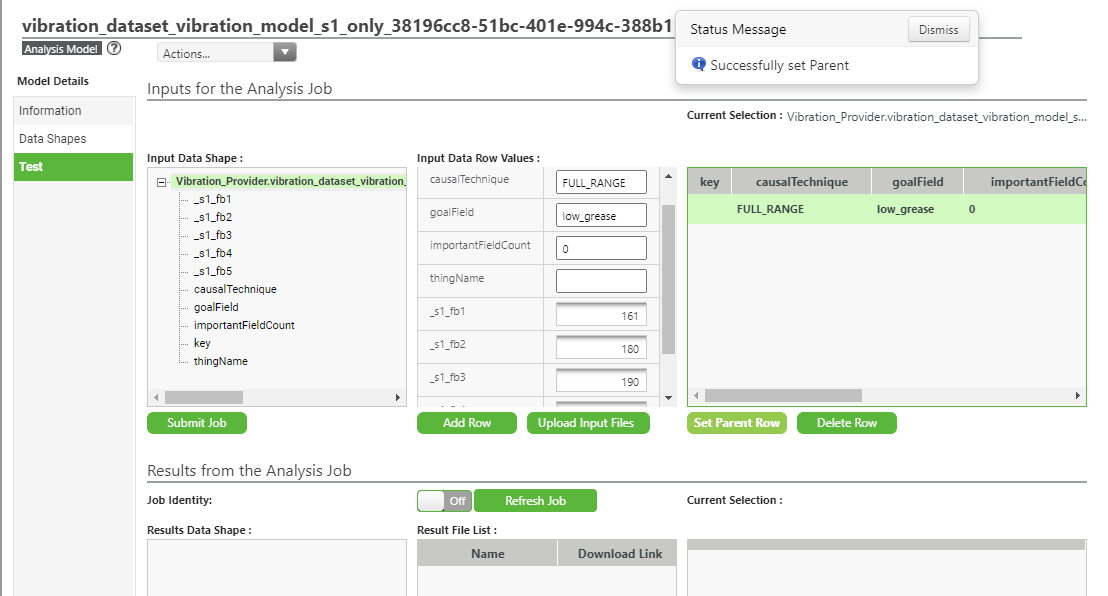The width and height of the screenshot is (1108, 596).
Task: Click the Submit Job button
Action: [x=196, y=422]
